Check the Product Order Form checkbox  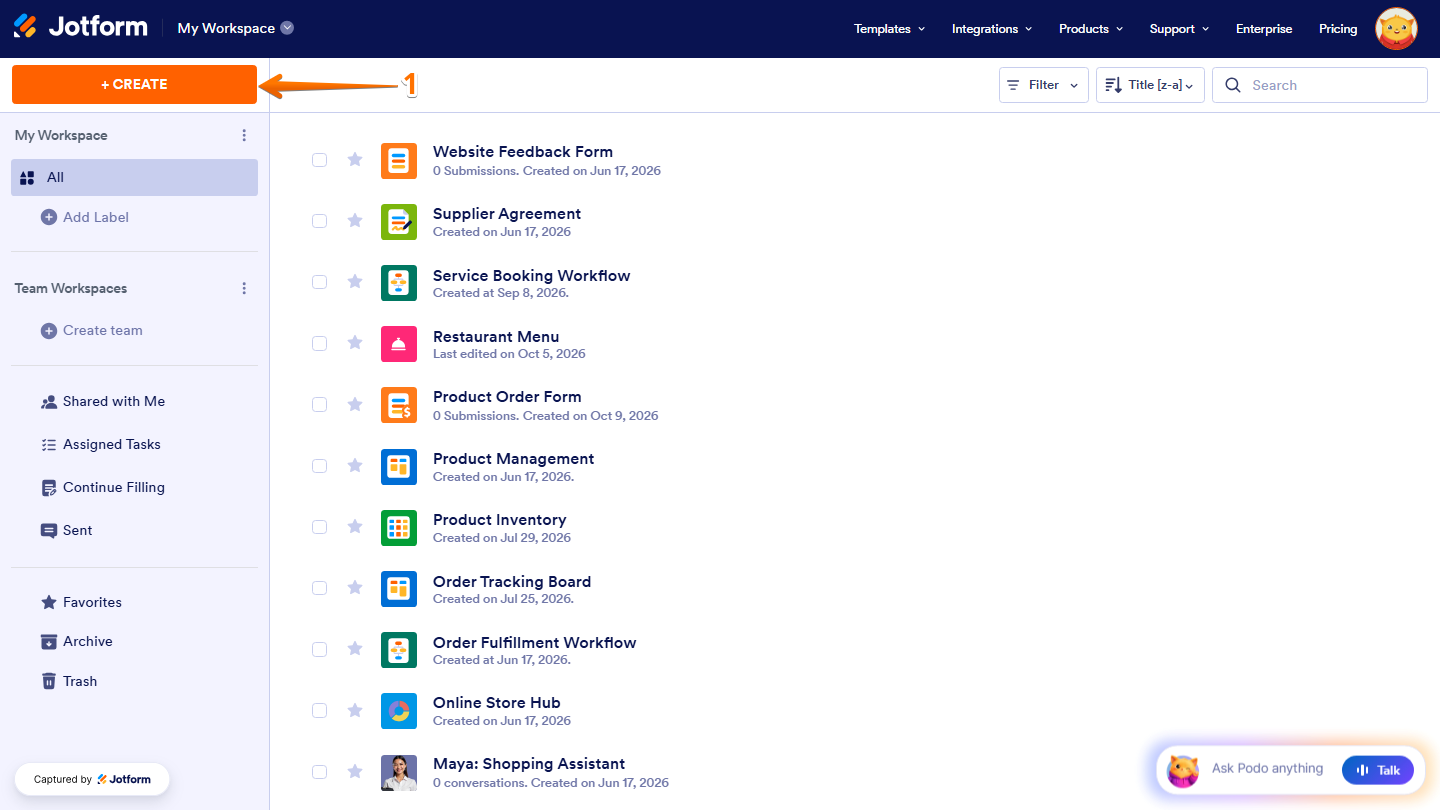click(319, 404)
